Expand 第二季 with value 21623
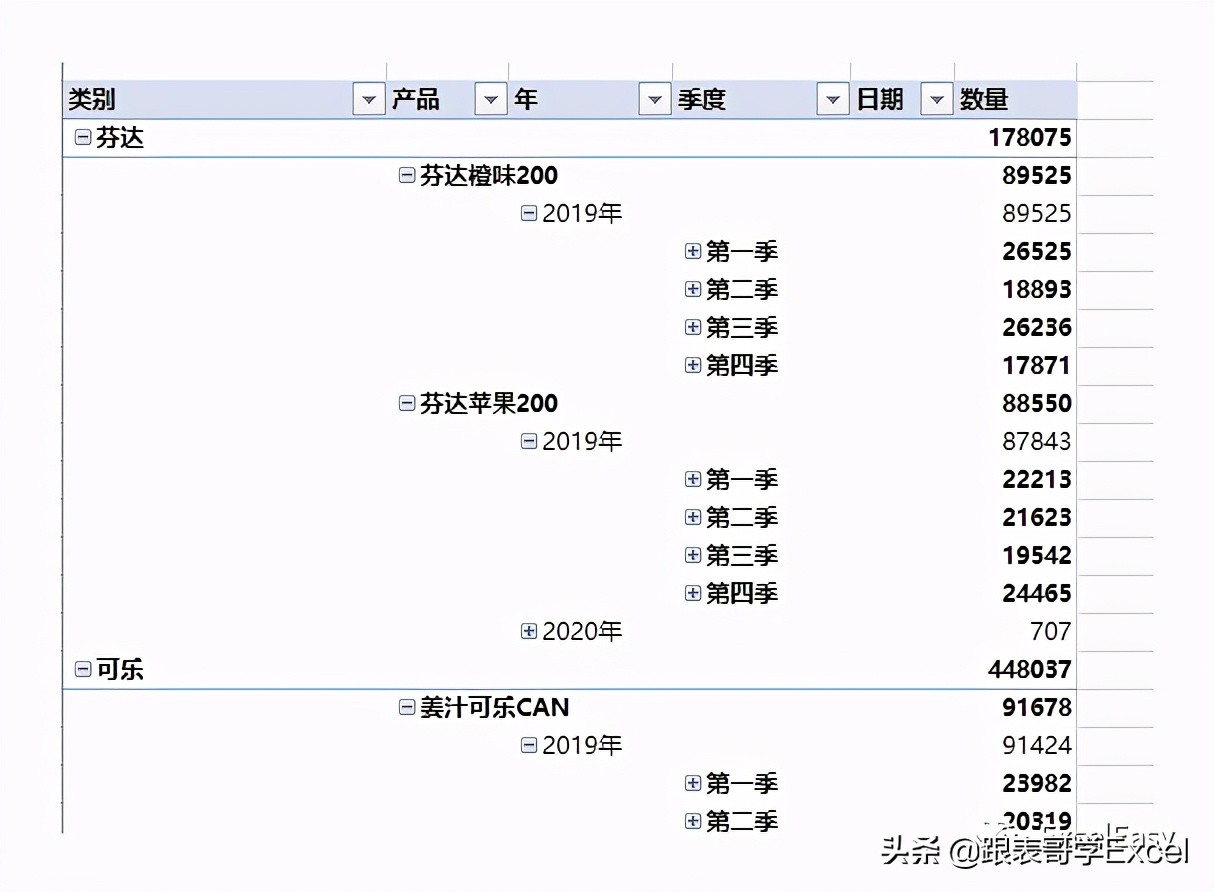 tap(693, 518)
